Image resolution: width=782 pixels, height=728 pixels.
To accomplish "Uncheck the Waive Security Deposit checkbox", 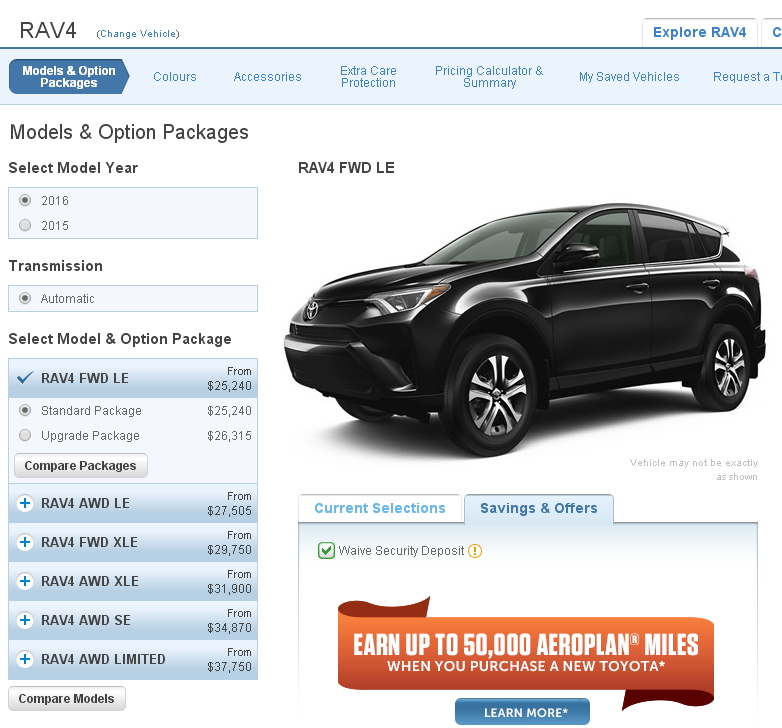I will pyautogui.click(x=326, y=551).
